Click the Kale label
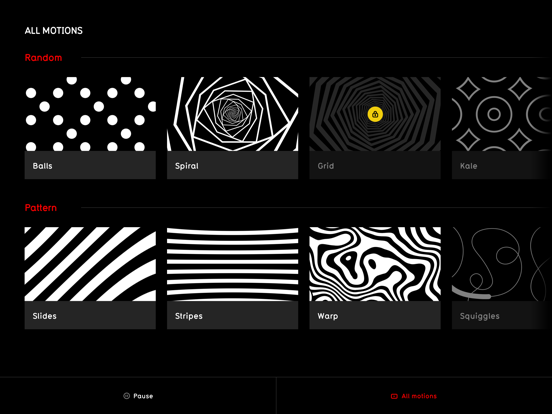Viewport: 552px width, 414px height. 469,166
